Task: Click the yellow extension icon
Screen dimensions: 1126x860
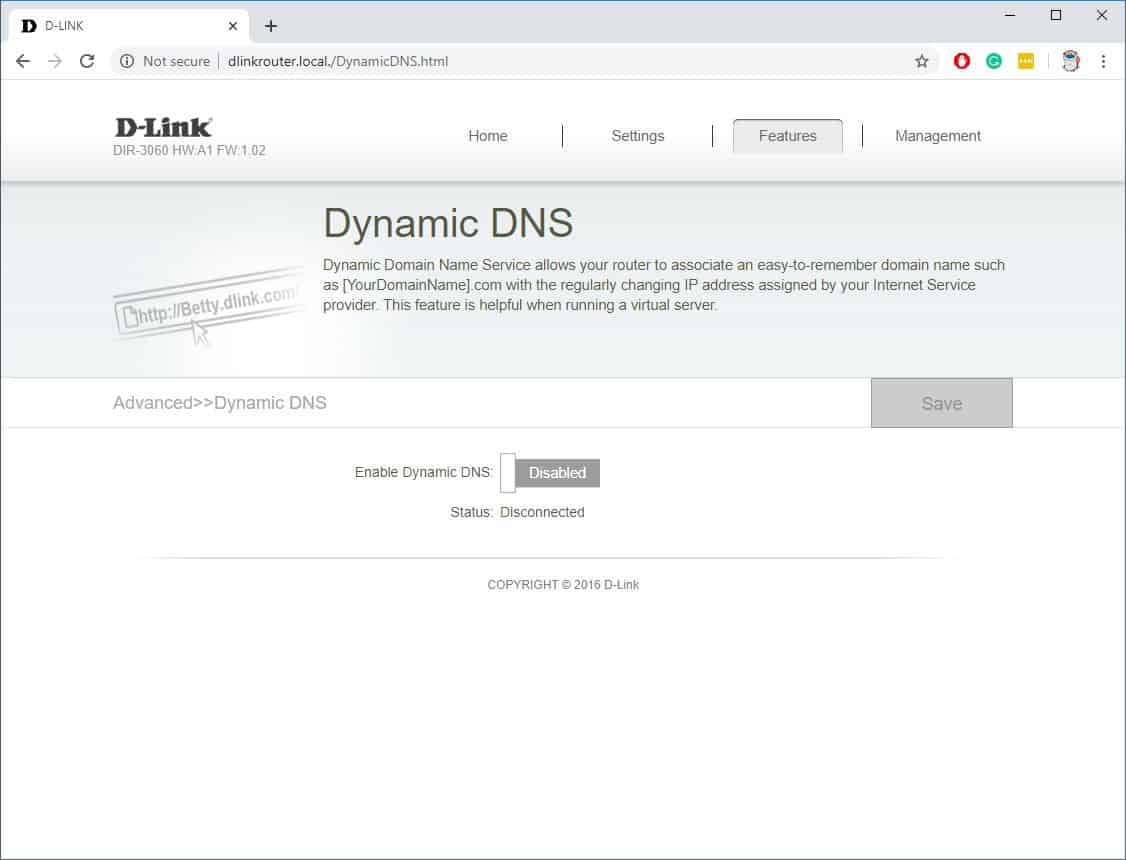Action: pyautogui.click(x=1026, y=61)
